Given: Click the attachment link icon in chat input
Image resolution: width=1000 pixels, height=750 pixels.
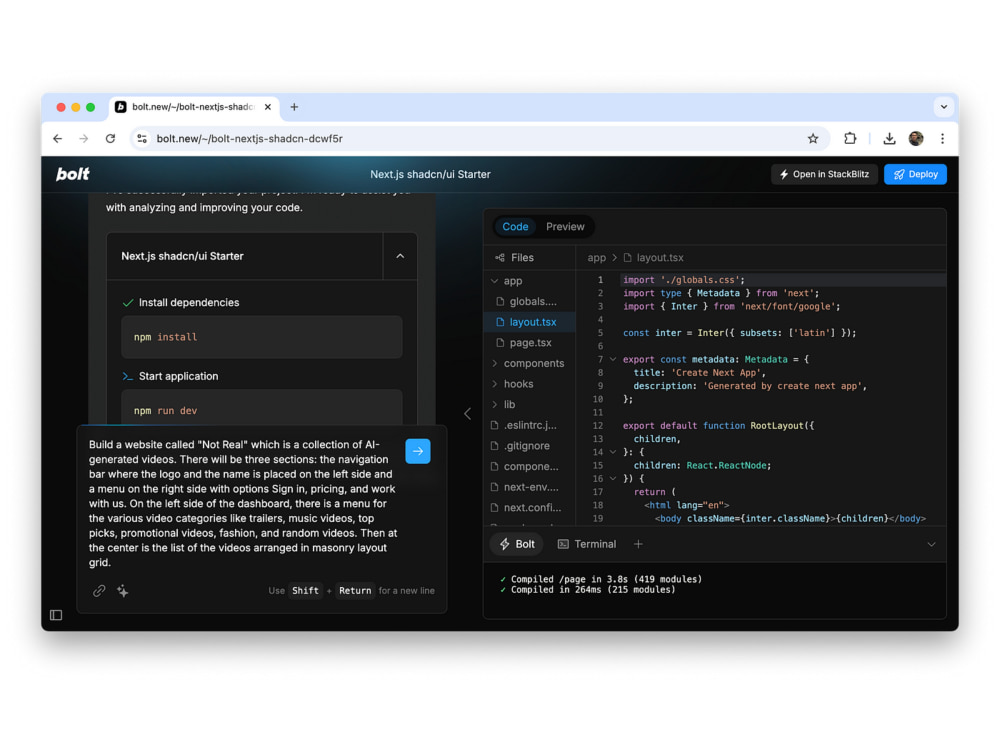Looking at the screenshot, I should pyautogui.click(x=98, y=591).
